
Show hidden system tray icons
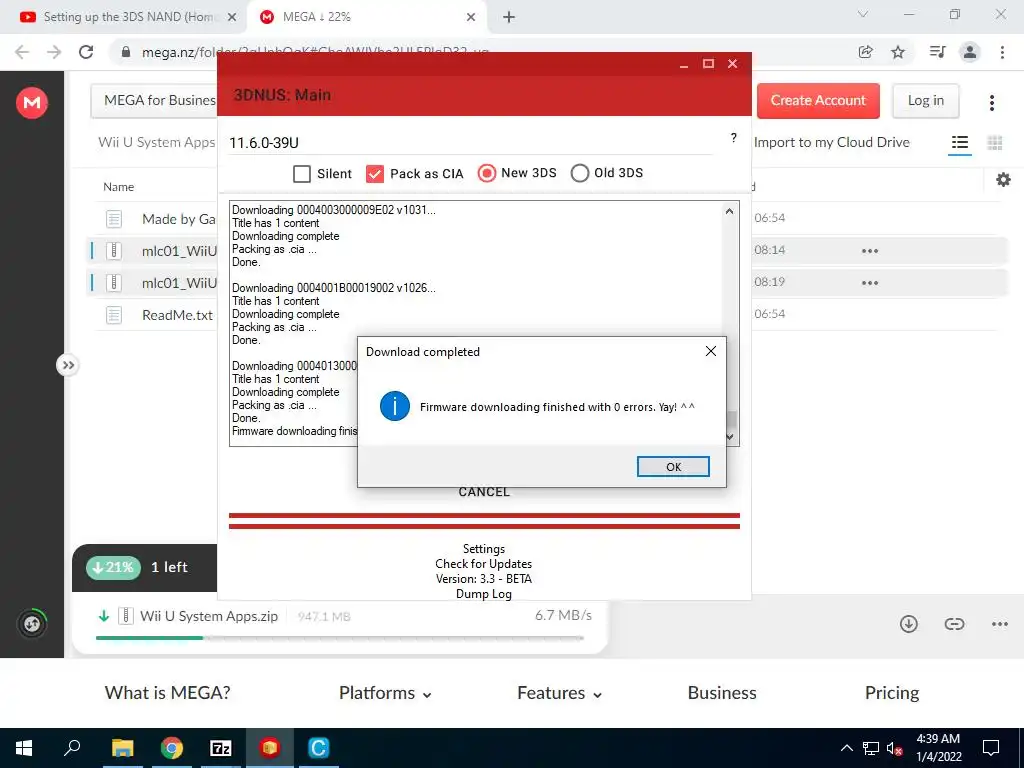(846, 748)
